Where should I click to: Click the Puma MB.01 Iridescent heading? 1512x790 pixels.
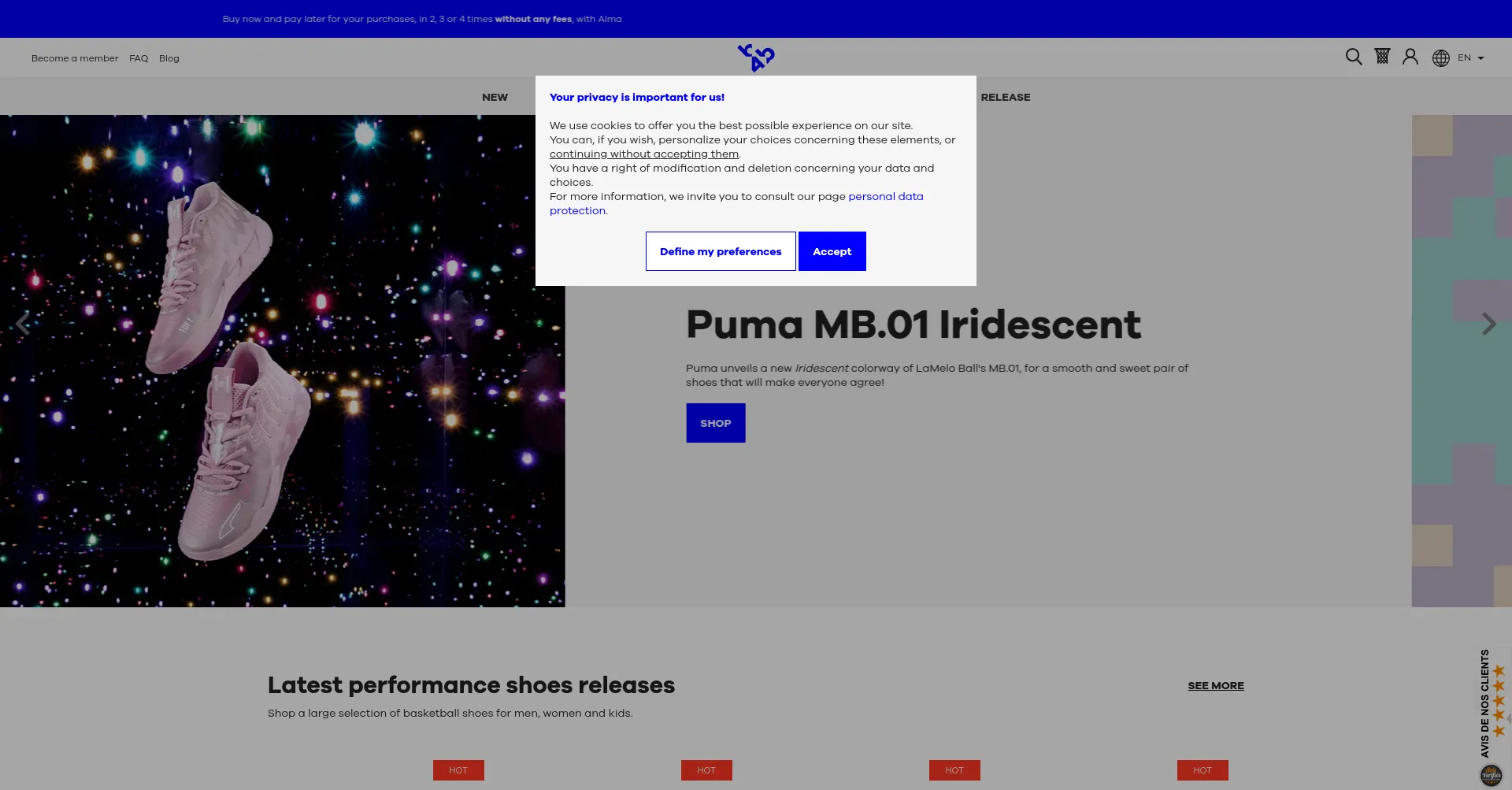click(913, 325)
